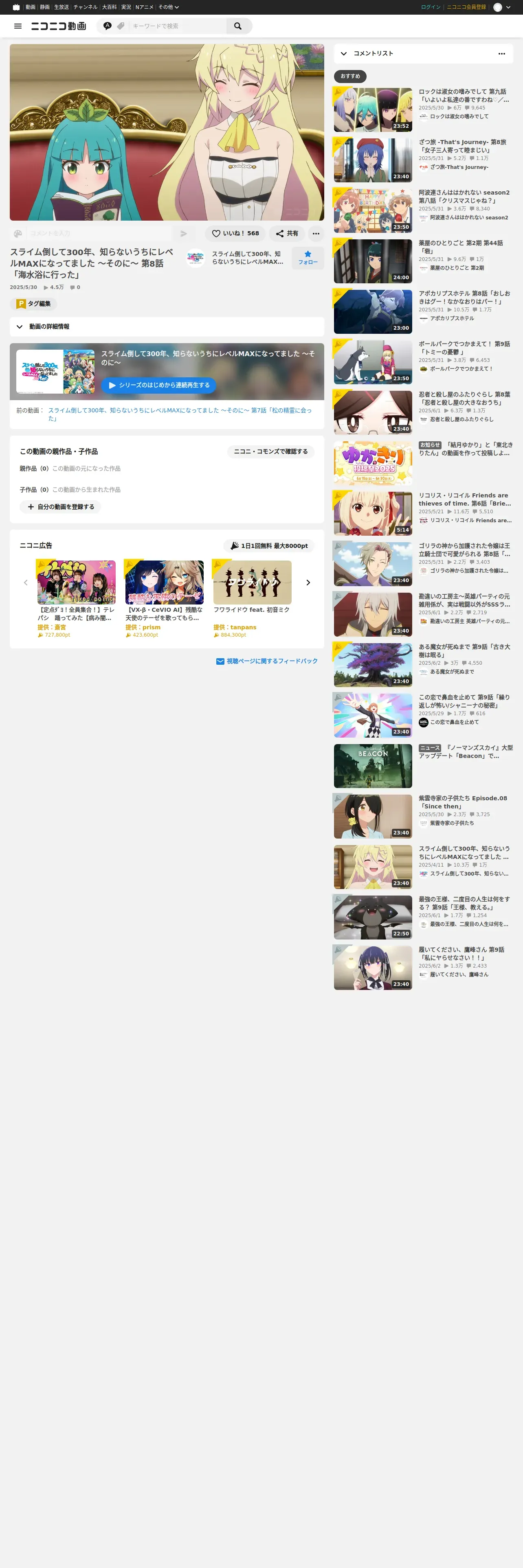Click ニコニコ会員登録 link
Viewport: 523px width, 1568px height.
pyautogui.click(x=466, y=7)
